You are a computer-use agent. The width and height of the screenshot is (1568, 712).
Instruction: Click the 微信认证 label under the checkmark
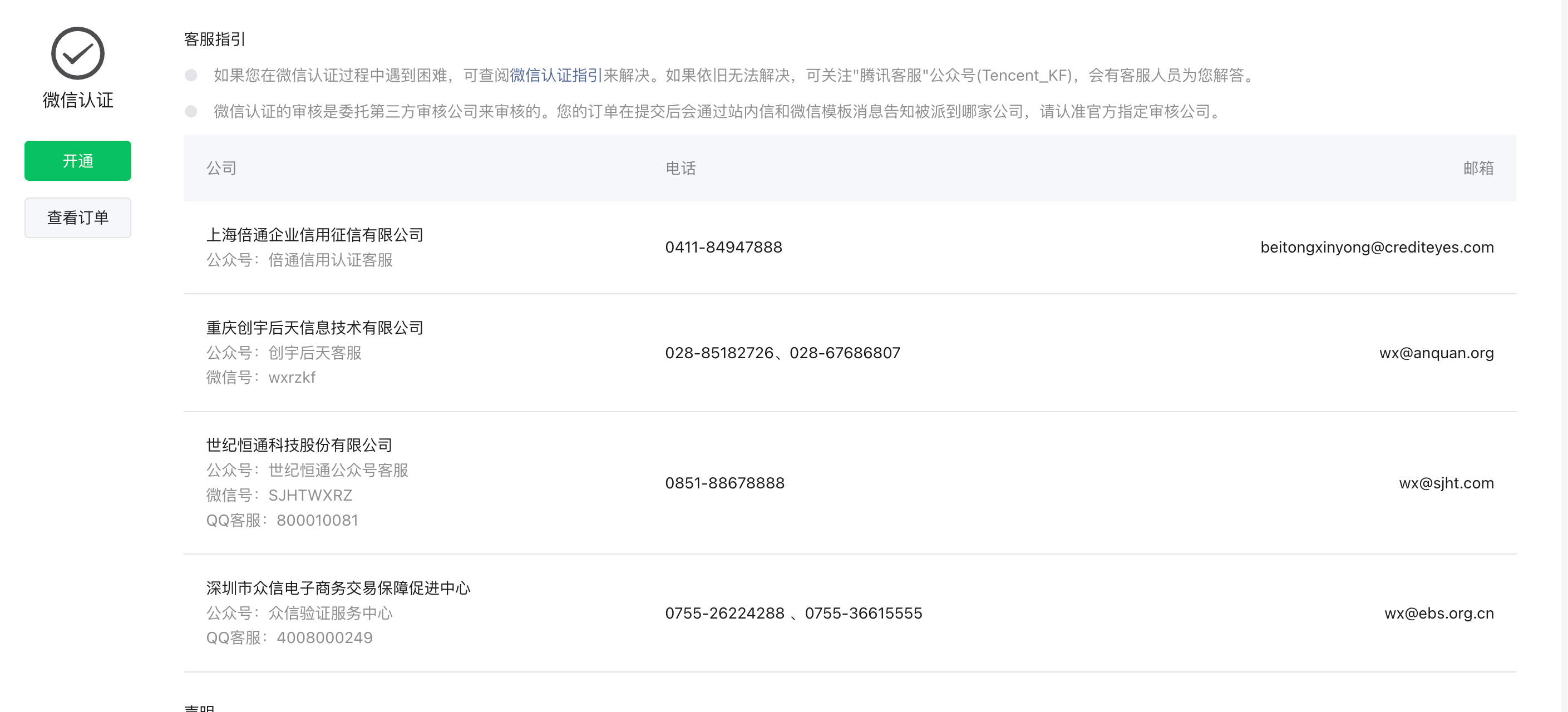pyautogui.click(x=78, y=101)
